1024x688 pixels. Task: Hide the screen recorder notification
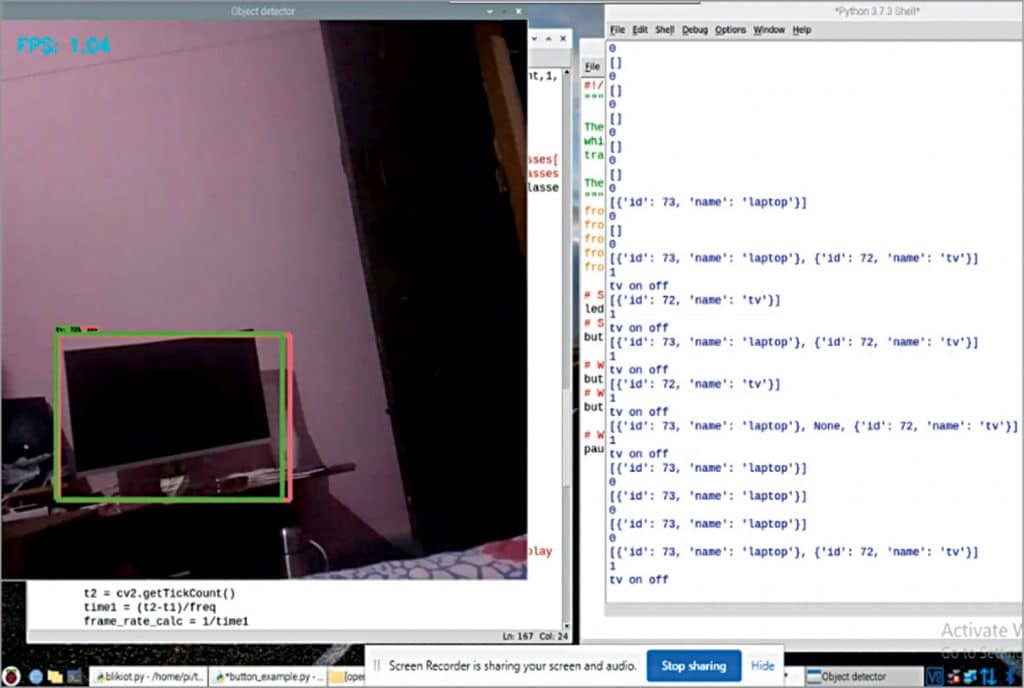pyautogui.click(x=763, y=666)
